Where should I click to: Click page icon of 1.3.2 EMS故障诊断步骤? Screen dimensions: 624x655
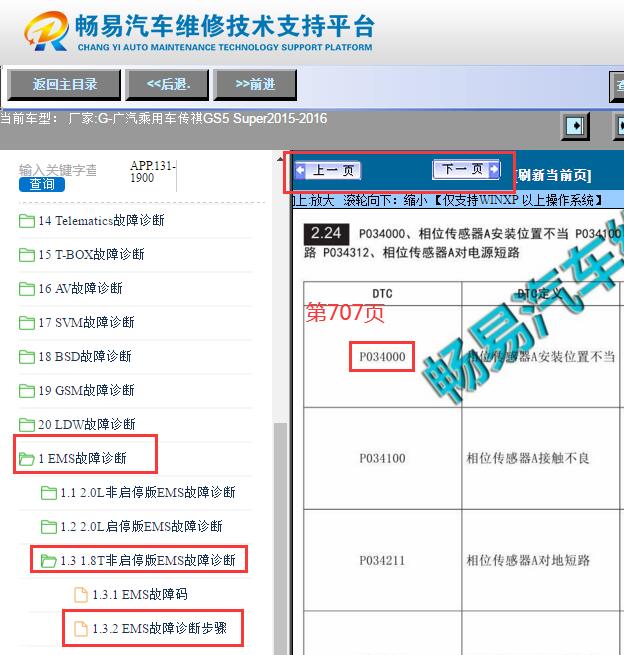pyautogui.click(x=81, y=629)
